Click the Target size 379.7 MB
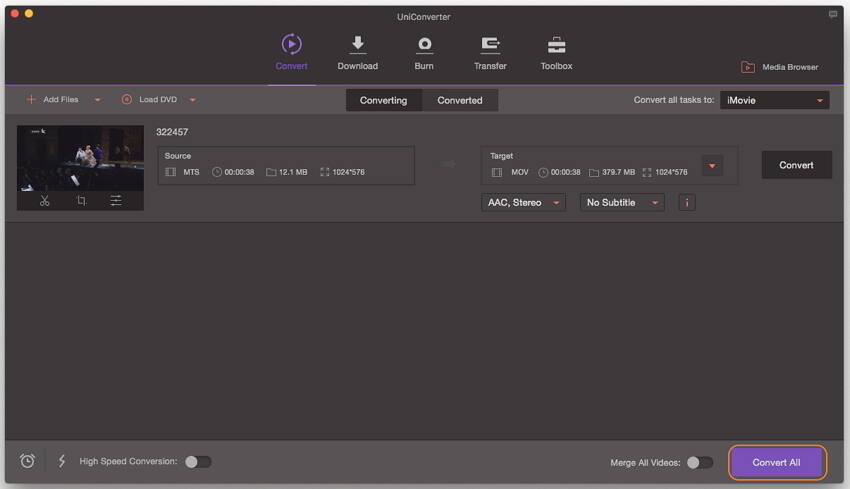 618,172
